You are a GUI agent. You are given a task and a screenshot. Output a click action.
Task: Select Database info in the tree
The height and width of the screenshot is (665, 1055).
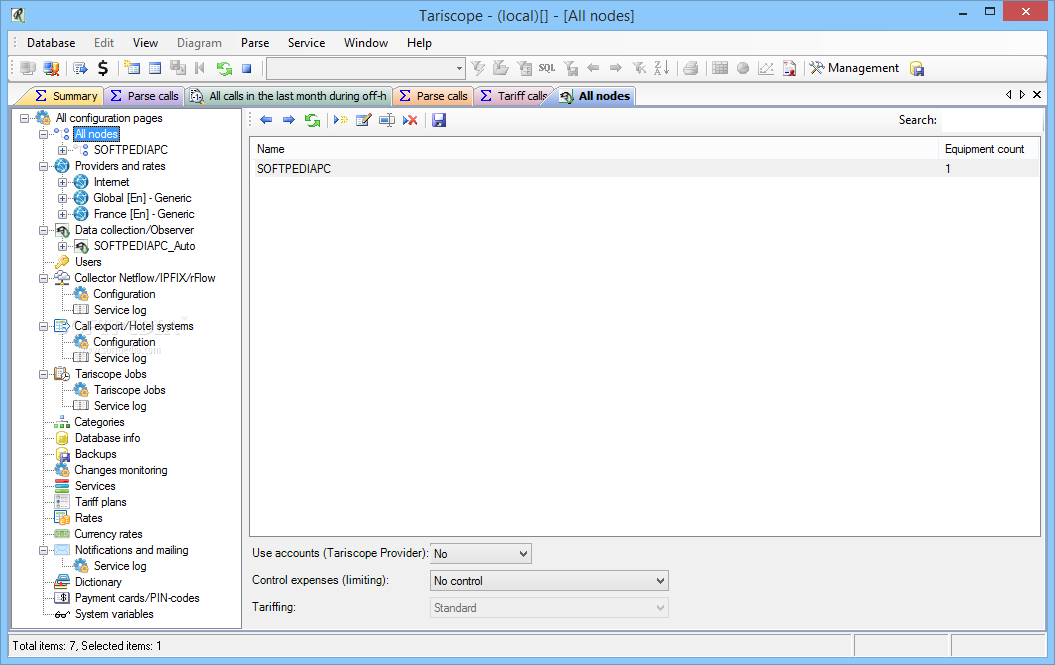pyautogui.click(x=108, y=438)
